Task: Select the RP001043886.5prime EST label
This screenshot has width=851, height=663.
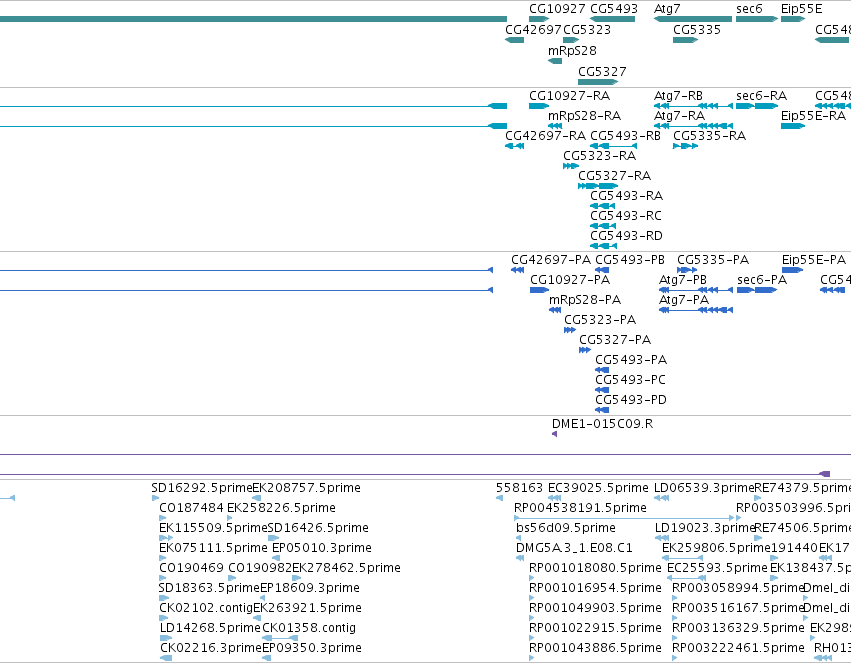Action: [595, 648]
